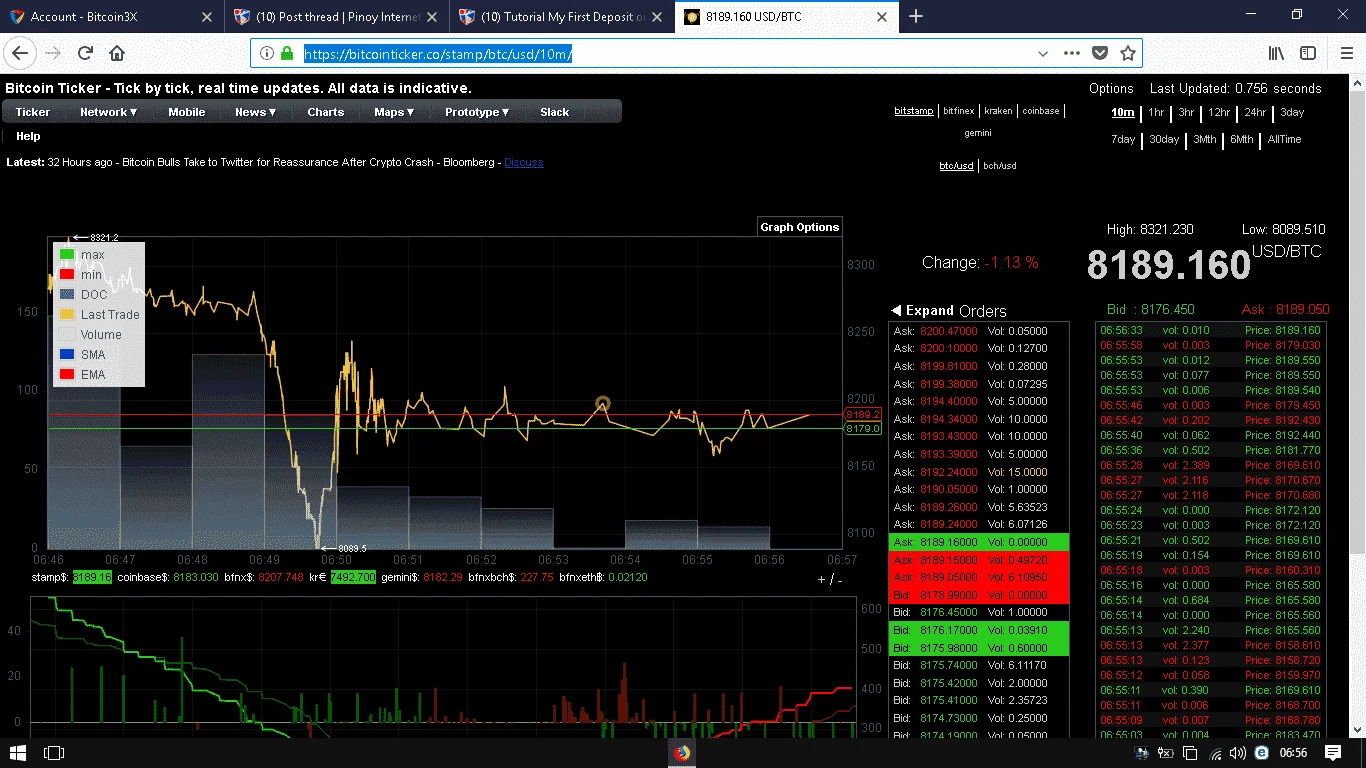View site information icon in address bar
Viewport: 1366px width, 768px height.
click(267, 53)
